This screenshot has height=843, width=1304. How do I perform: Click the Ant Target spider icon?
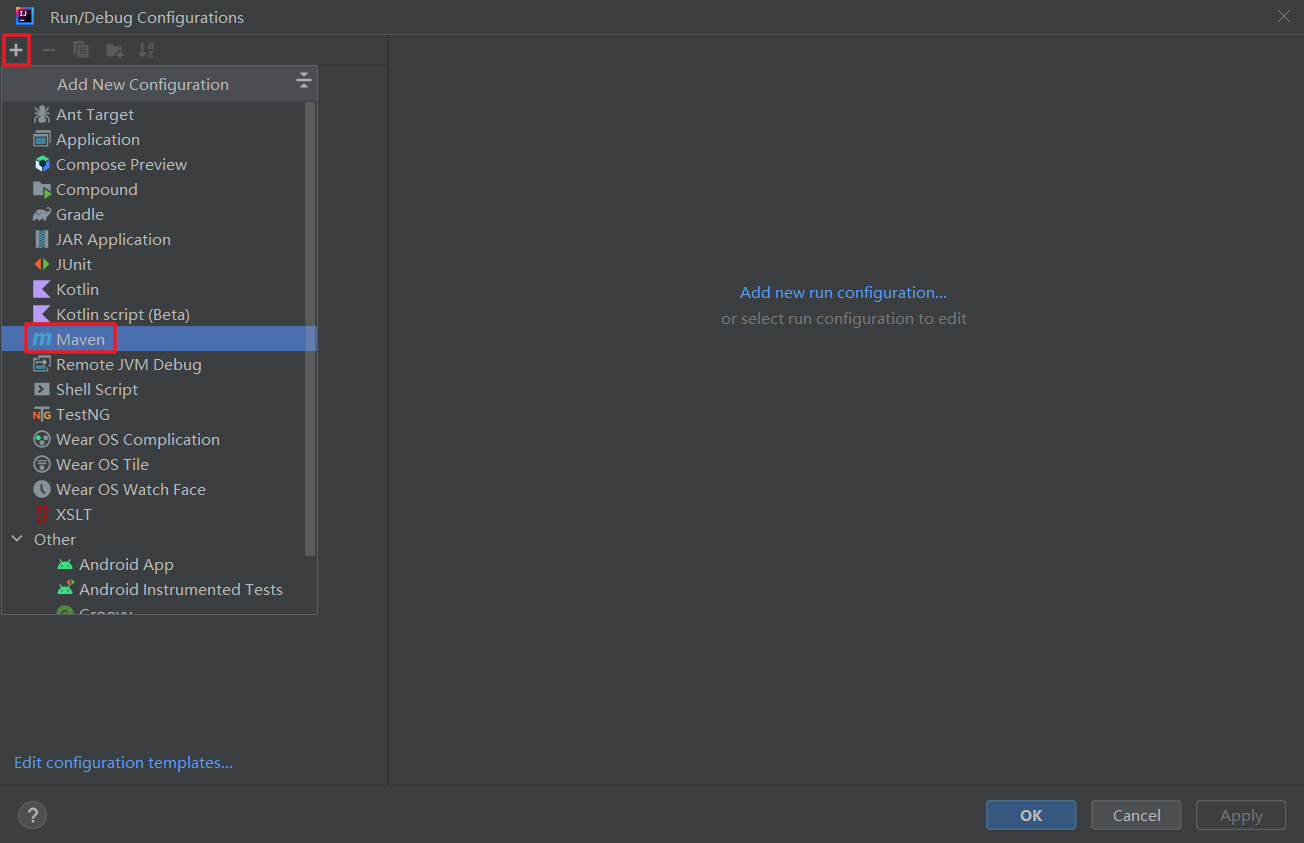pyautogui.click(x=42, y=114)
